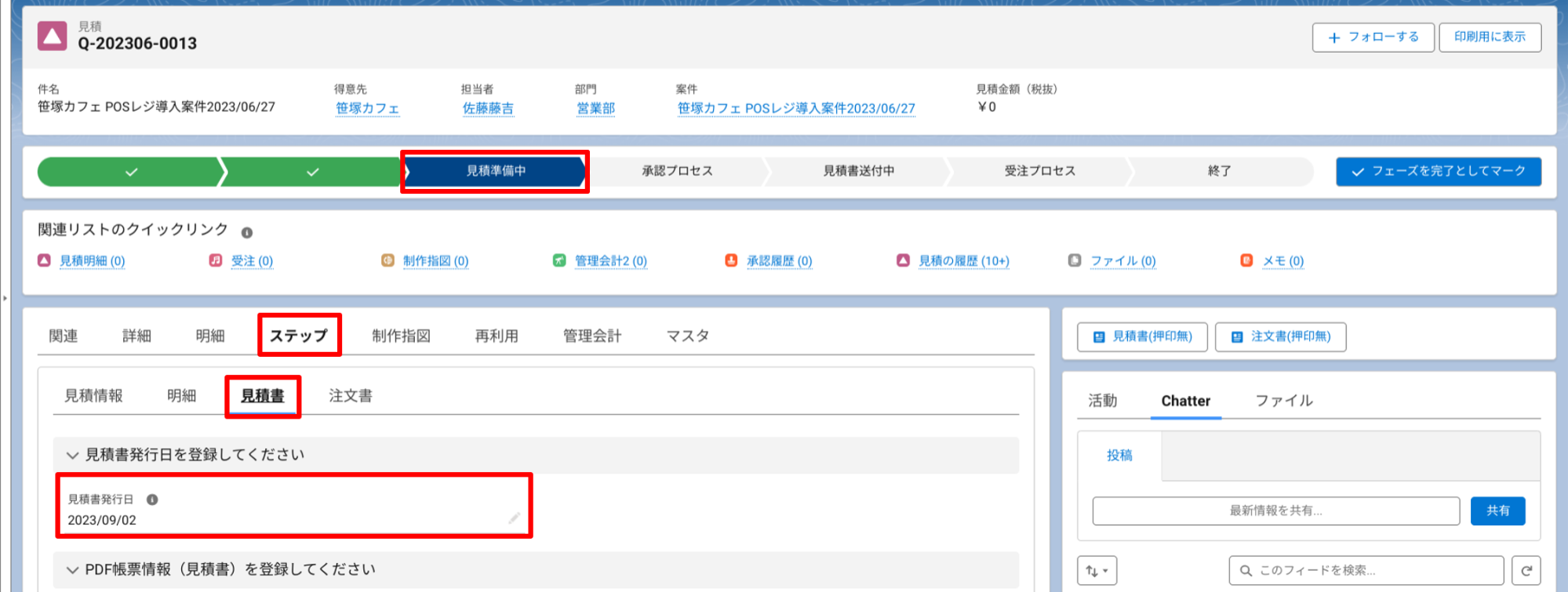The height and width of the screenshot is (592, 1568).
Task: Open the 見積明細 (0) link
Action: click(93, 261)
